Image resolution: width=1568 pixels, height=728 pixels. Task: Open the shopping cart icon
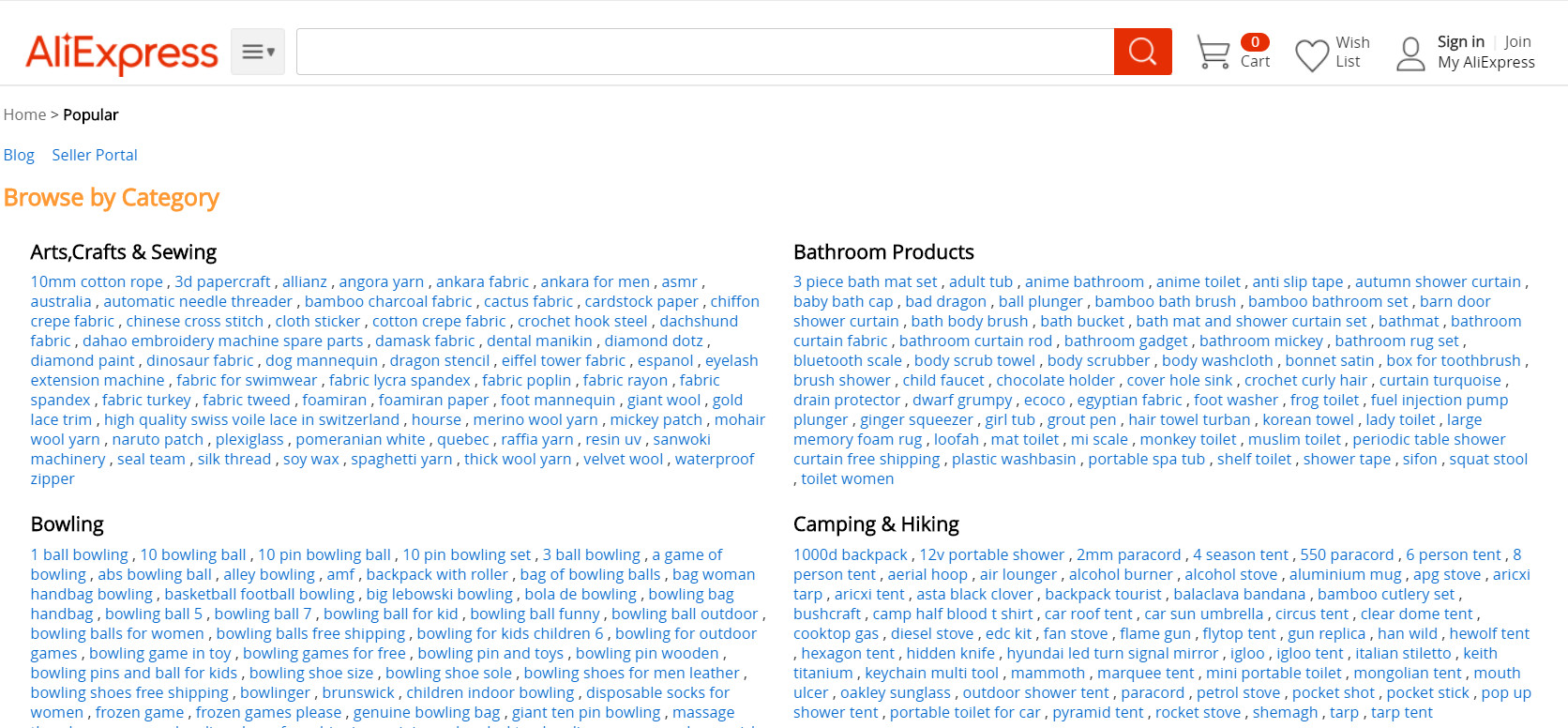coord(1213,53)
